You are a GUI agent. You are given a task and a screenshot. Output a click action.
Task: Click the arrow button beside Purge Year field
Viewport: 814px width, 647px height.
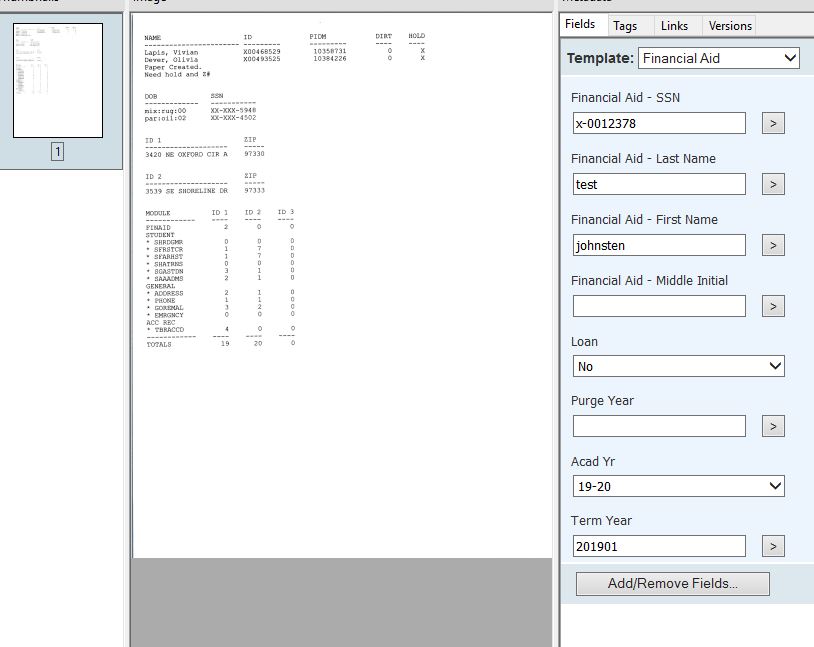773,426
